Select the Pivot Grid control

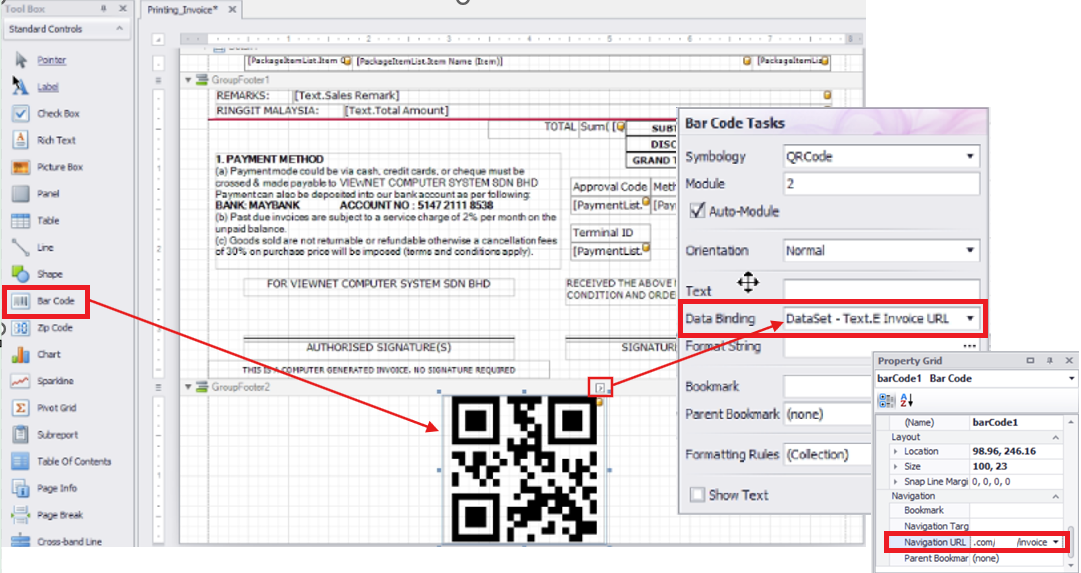[55, 408]
